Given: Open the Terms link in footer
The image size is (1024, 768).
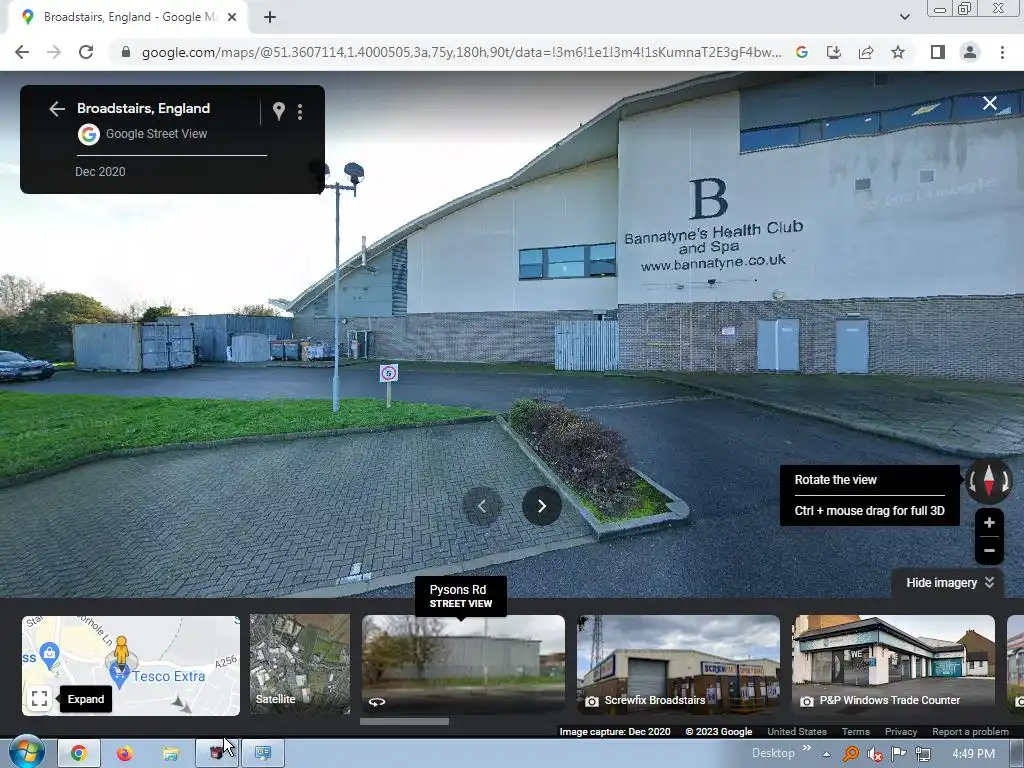Looking at the screenshot, I should pyautogui.click(x=856, y=731).
